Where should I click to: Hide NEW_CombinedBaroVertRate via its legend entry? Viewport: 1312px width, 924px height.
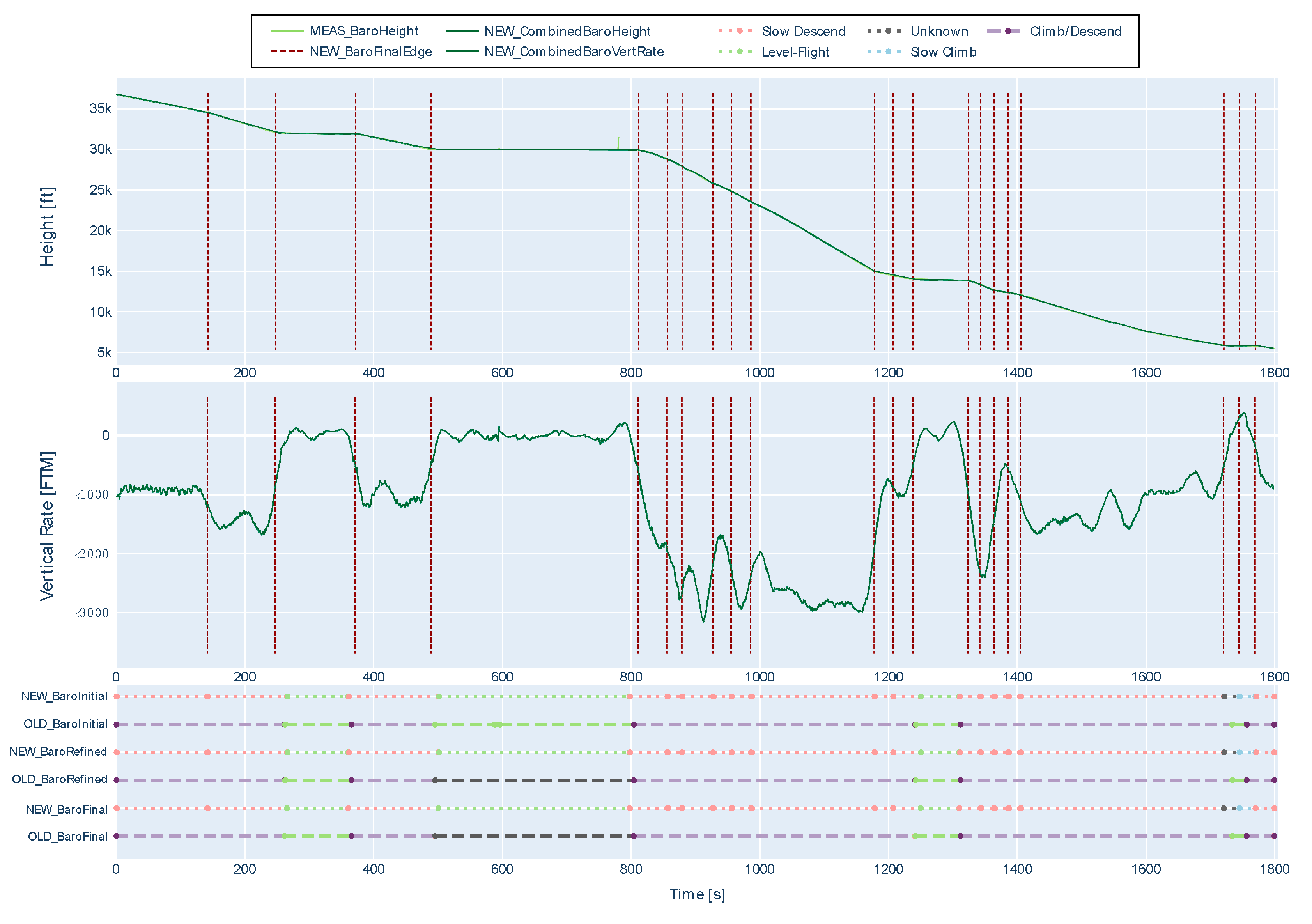[x=555, y=51]
